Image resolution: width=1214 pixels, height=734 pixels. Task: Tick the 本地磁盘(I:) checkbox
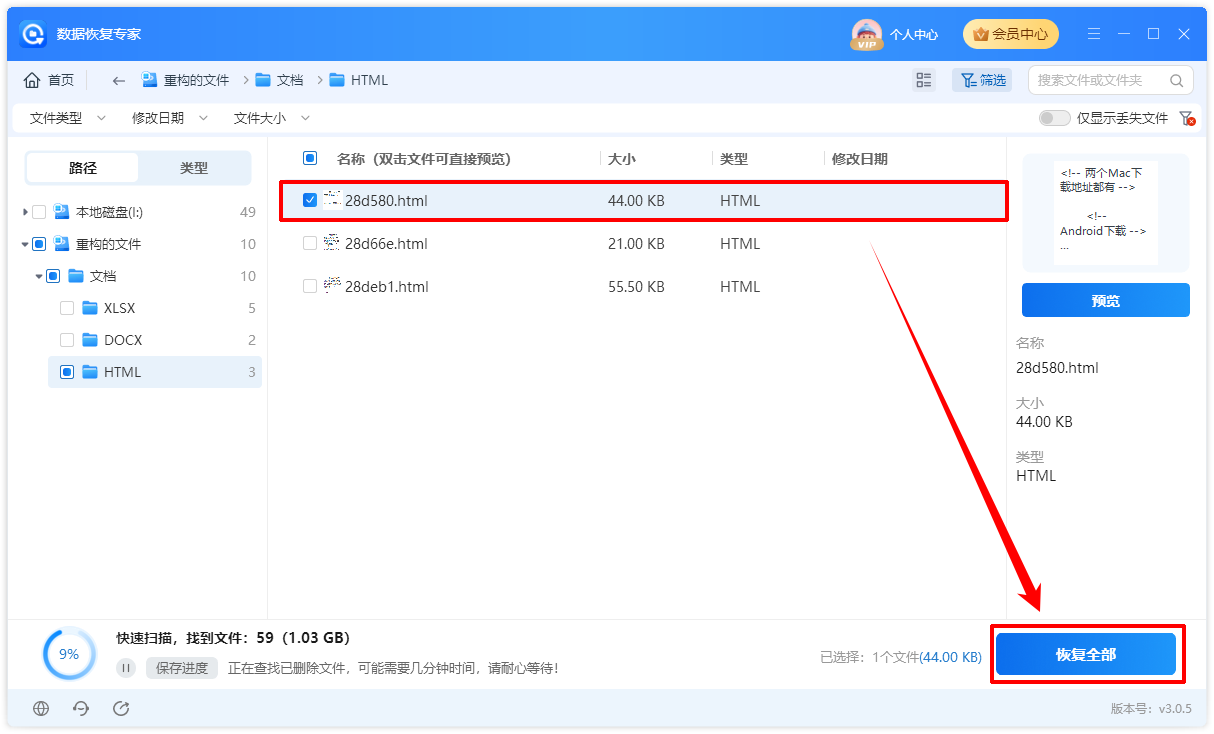(39, 212)
